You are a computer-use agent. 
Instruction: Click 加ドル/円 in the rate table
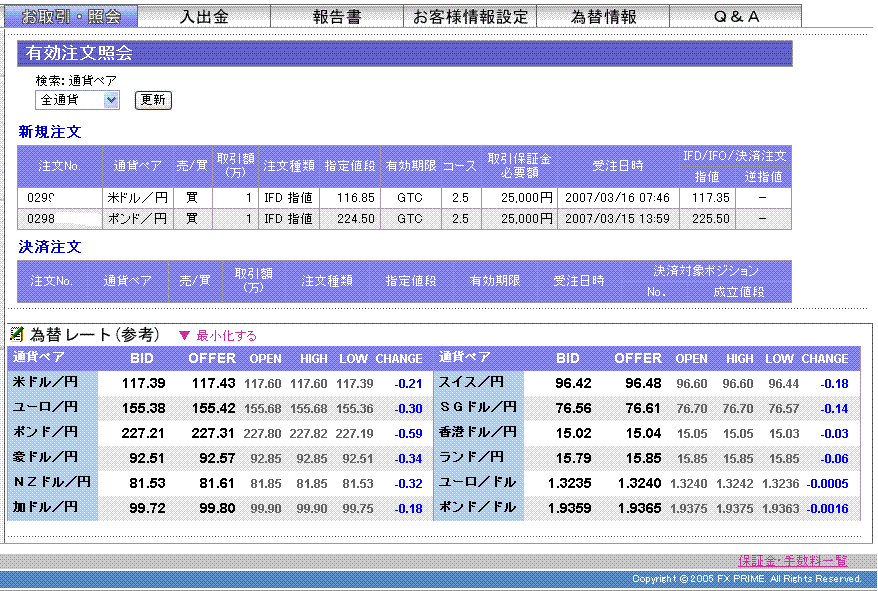pos(45,507)
